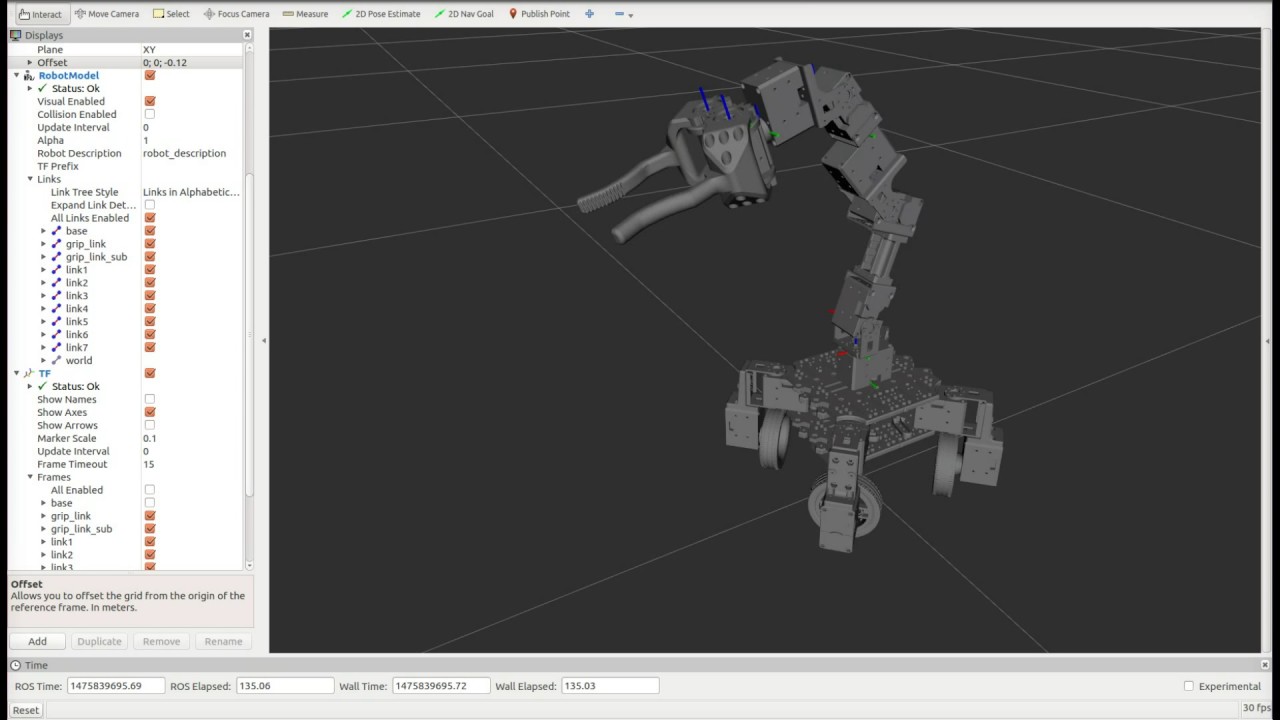This screenshot has height=720, width=1280.
Task: Expand the link2 entry
Action: pyautogui.click(x=43, y=283)
